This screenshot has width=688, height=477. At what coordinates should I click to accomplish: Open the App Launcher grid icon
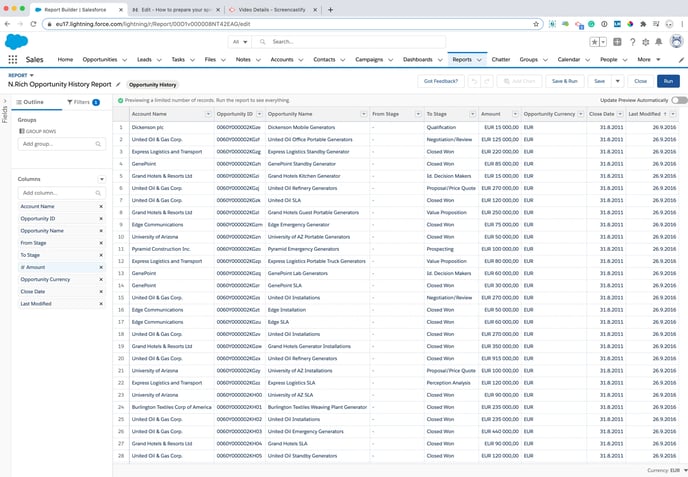[13, 59]
